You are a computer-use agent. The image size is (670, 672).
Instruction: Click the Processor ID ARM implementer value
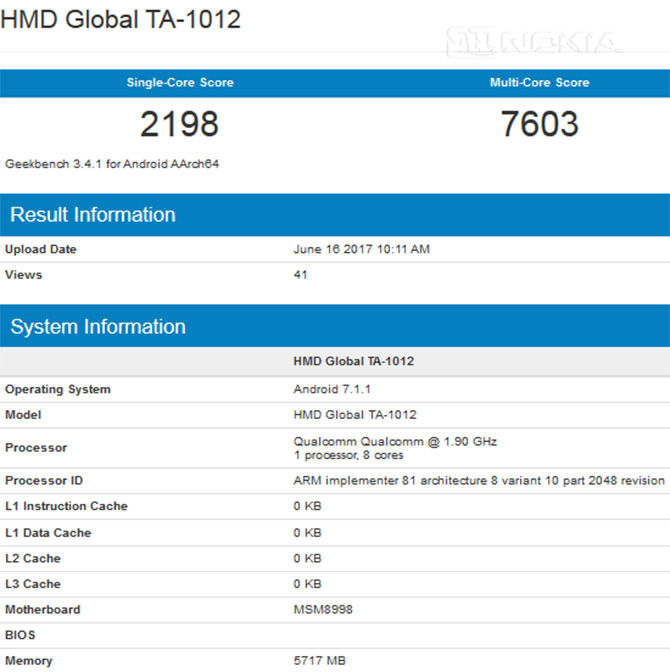(478, 481)
